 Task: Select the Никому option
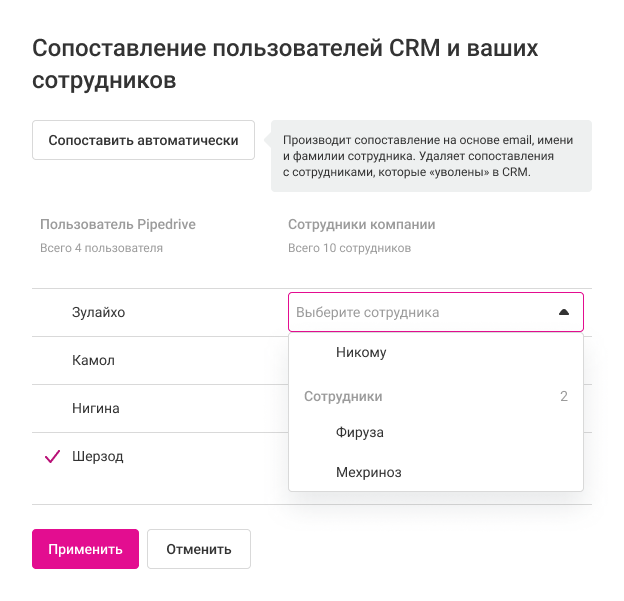click(x=361, y=352)
